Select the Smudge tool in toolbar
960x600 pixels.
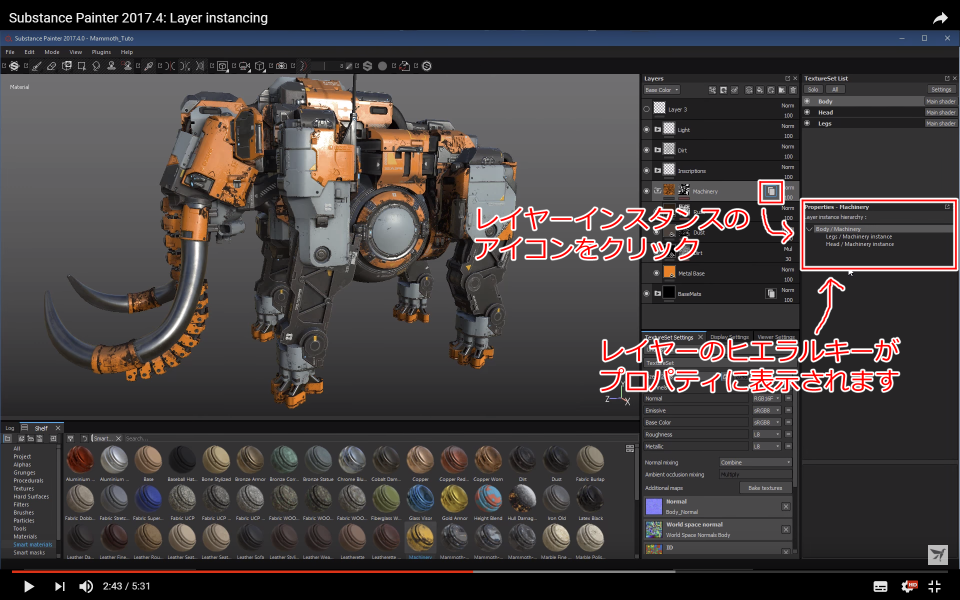[x=96, y=66]
